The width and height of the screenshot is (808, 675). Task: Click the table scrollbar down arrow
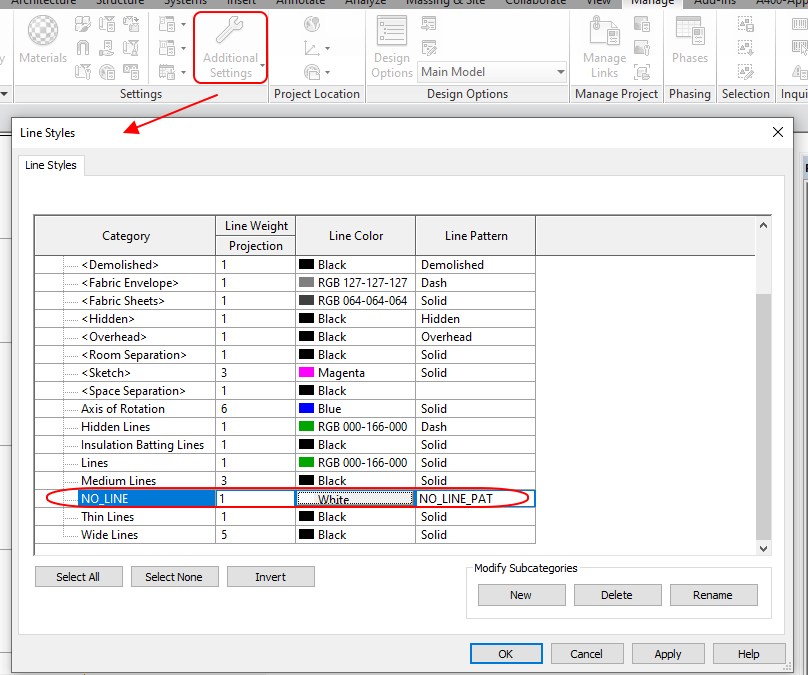click(764, 549)
